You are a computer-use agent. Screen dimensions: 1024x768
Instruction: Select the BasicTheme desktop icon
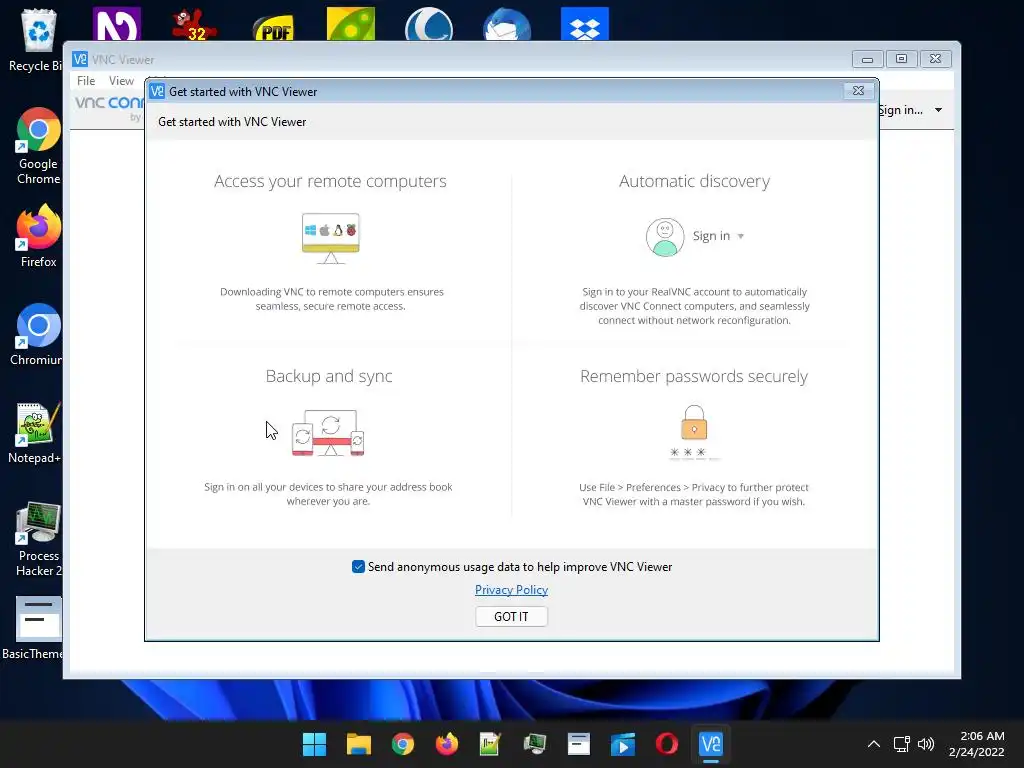click(36, 628)
